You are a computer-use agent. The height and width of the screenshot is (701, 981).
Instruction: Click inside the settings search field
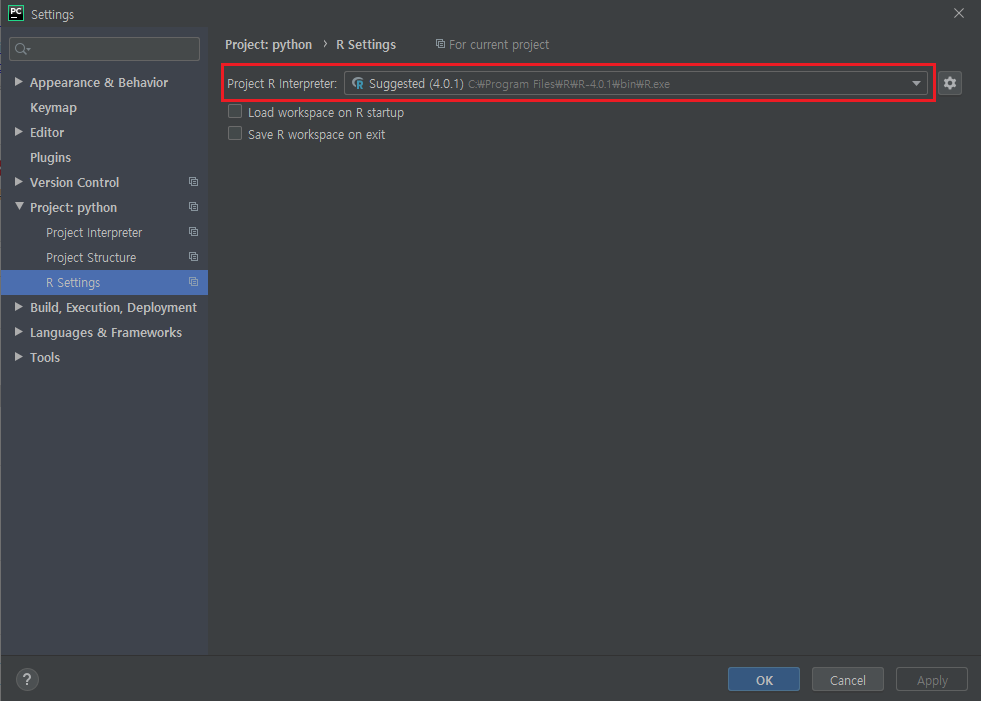coord(104,48)
